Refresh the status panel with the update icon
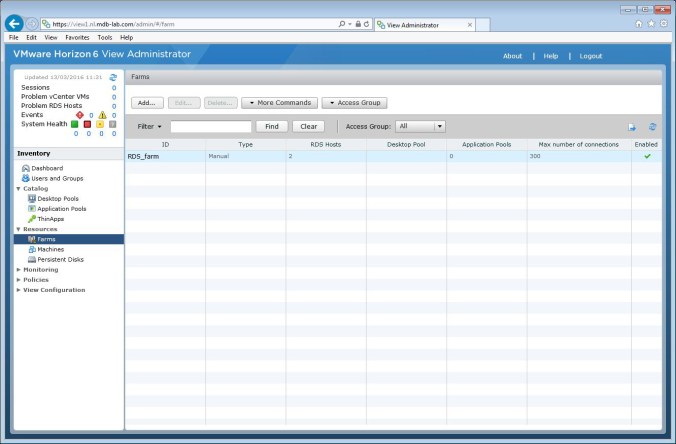Screen dimensions: 676x444 113,76
